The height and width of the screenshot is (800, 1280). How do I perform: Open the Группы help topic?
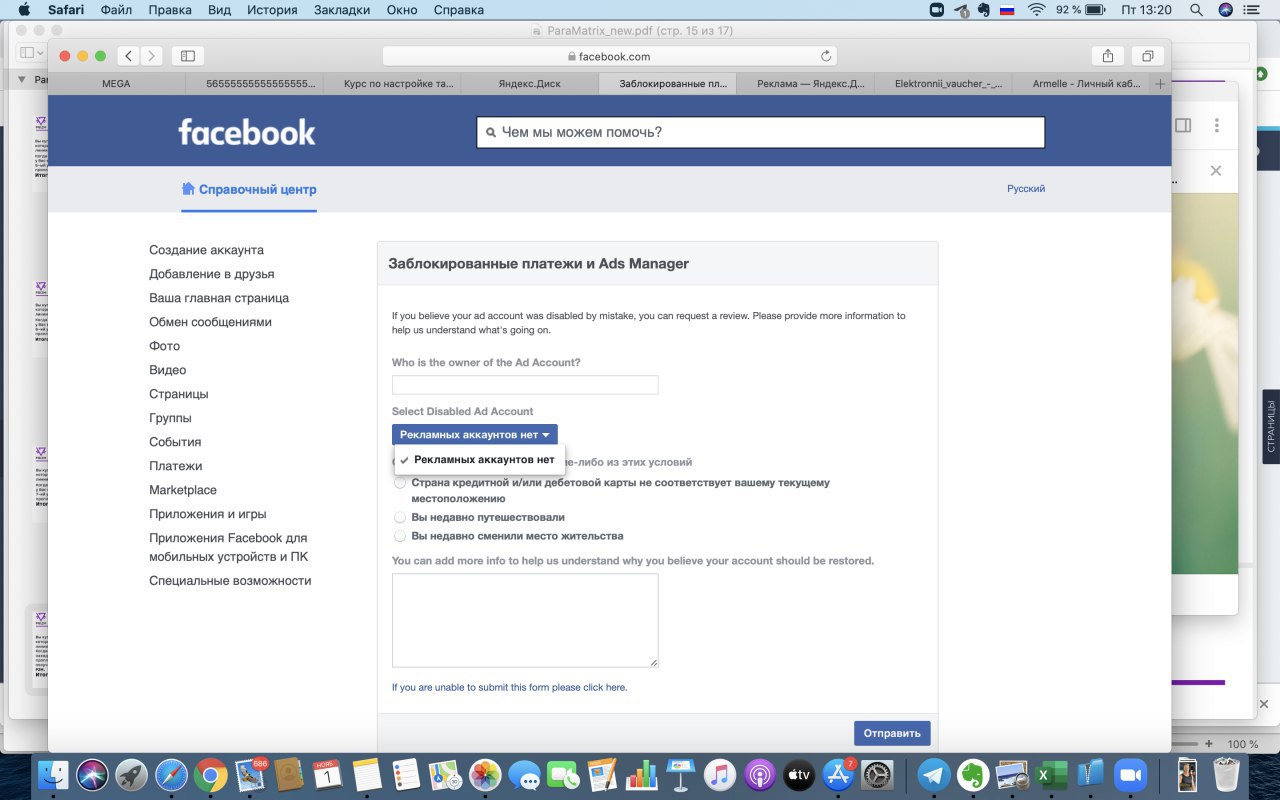tap(170, 418)
